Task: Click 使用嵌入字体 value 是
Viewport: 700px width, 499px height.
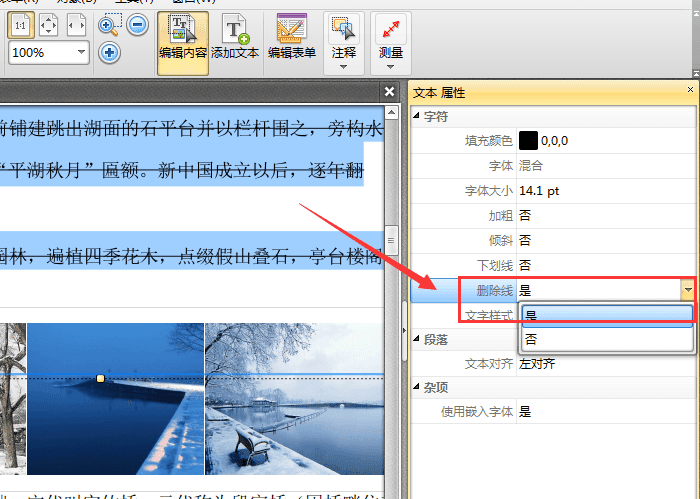Action: (606, 412)
